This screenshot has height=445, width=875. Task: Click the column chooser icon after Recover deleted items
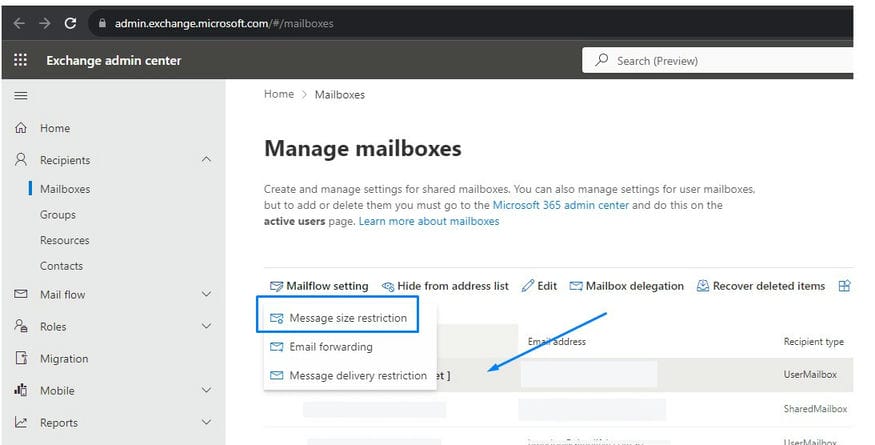(844, 286)
